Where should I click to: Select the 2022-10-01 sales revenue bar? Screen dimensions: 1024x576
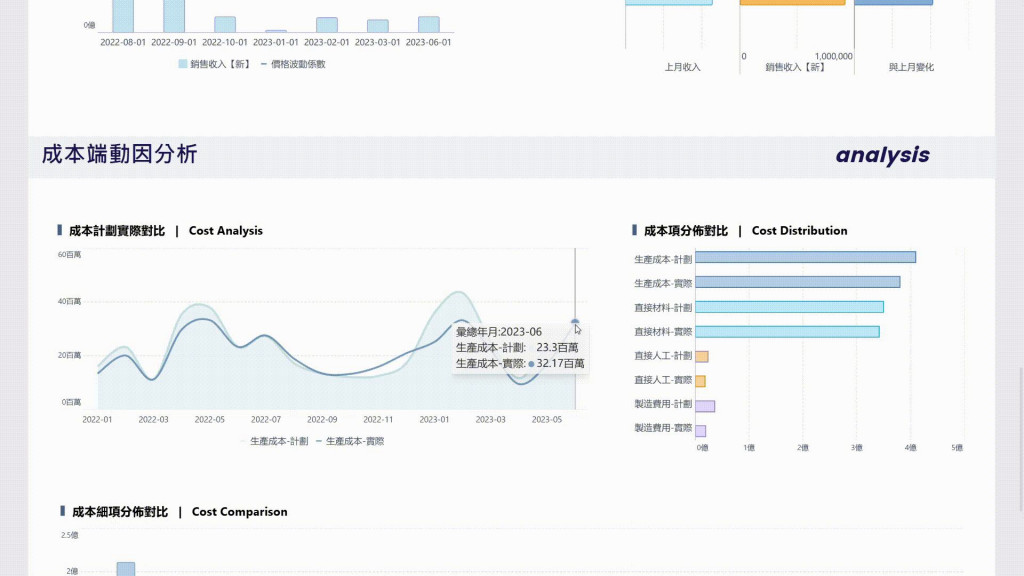(225, 24)
